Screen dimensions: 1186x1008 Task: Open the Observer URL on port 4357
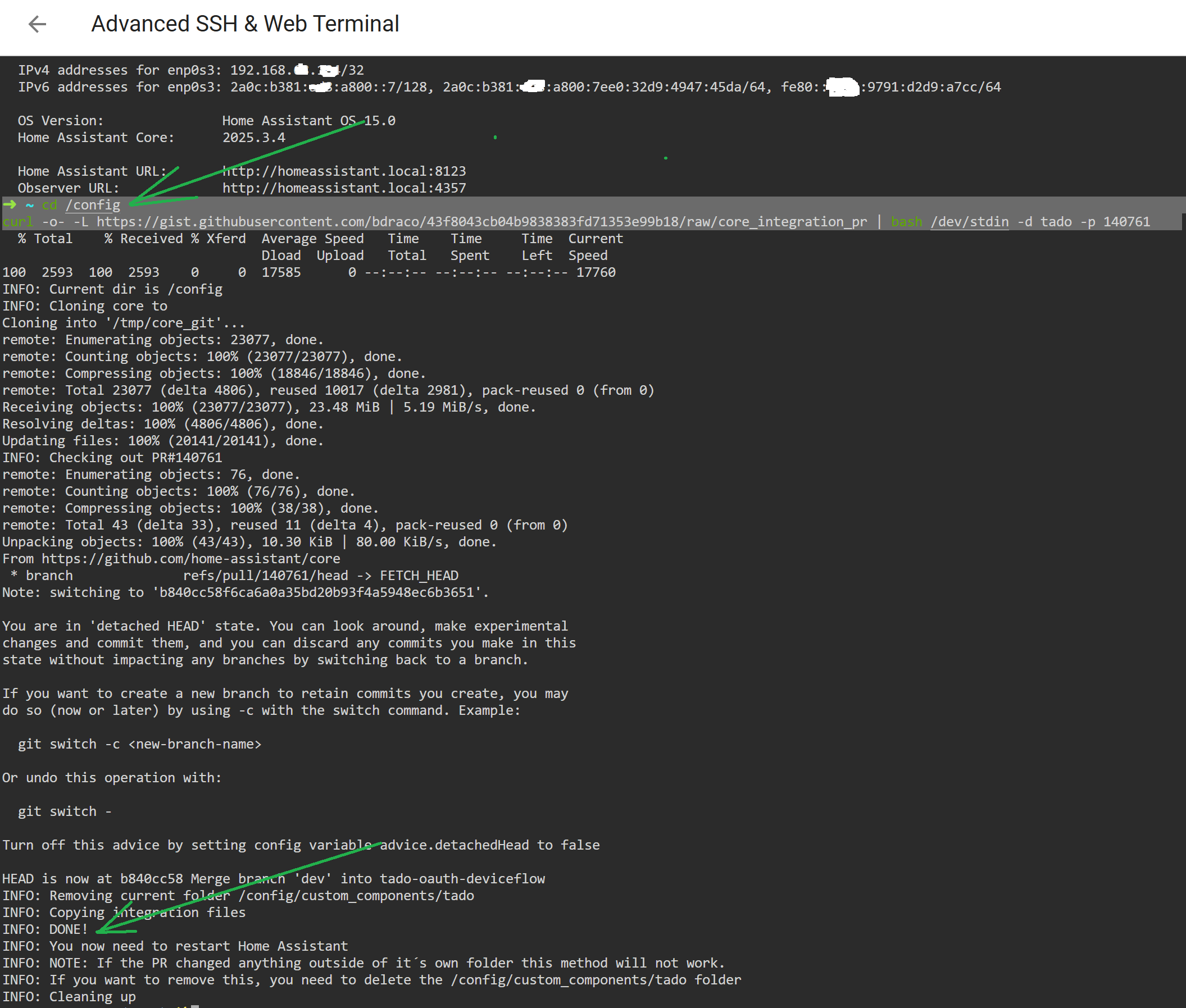[343, 188]
